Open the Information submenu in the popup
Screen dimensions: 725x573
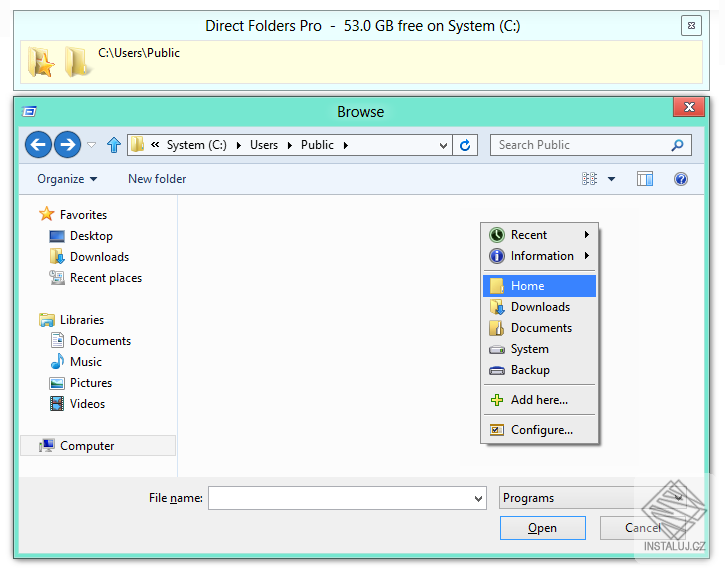[x=540, y=256]
